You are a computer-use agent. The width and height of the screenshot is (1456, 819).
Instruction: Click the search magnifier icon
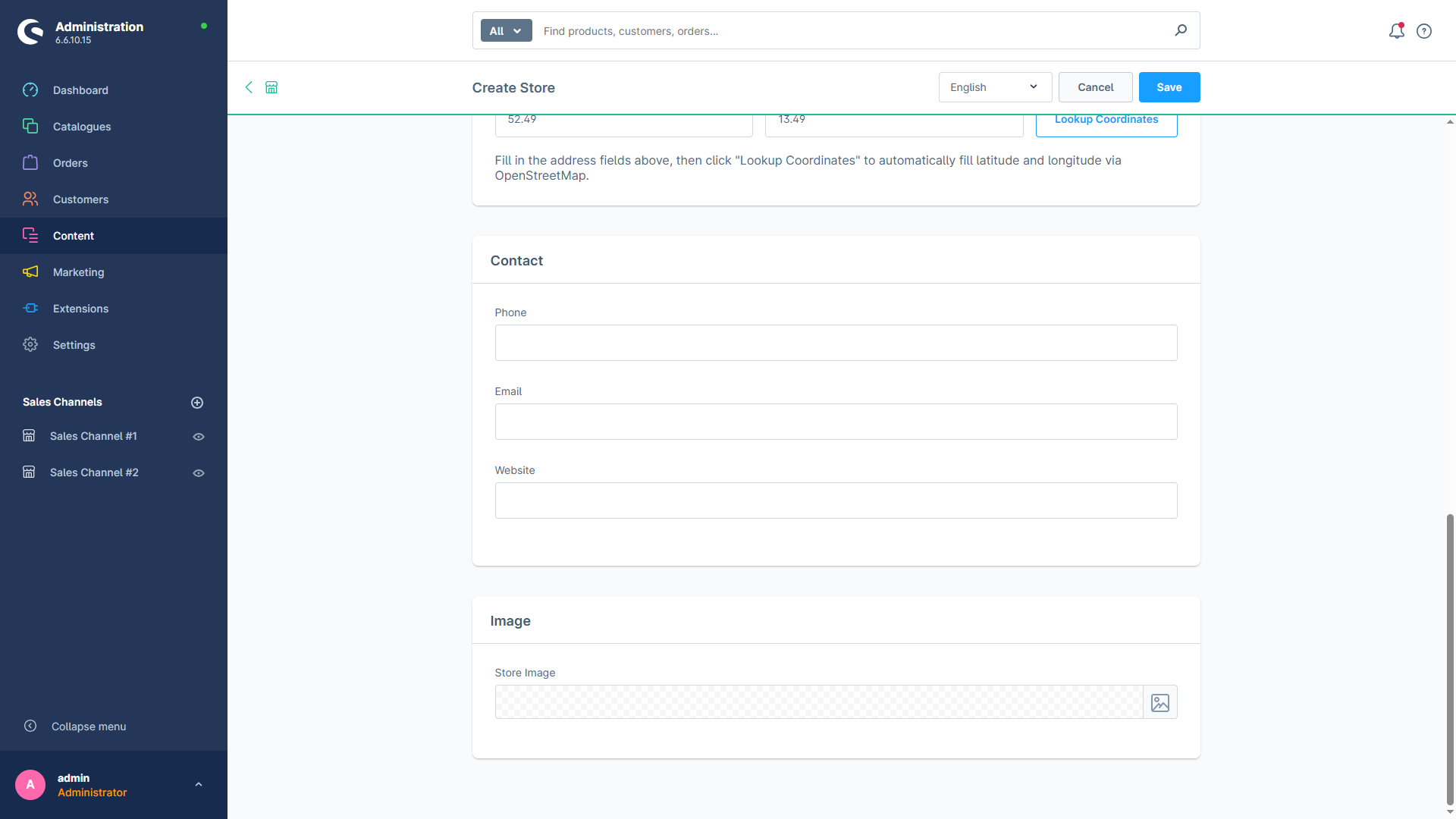click(1181, 30)
